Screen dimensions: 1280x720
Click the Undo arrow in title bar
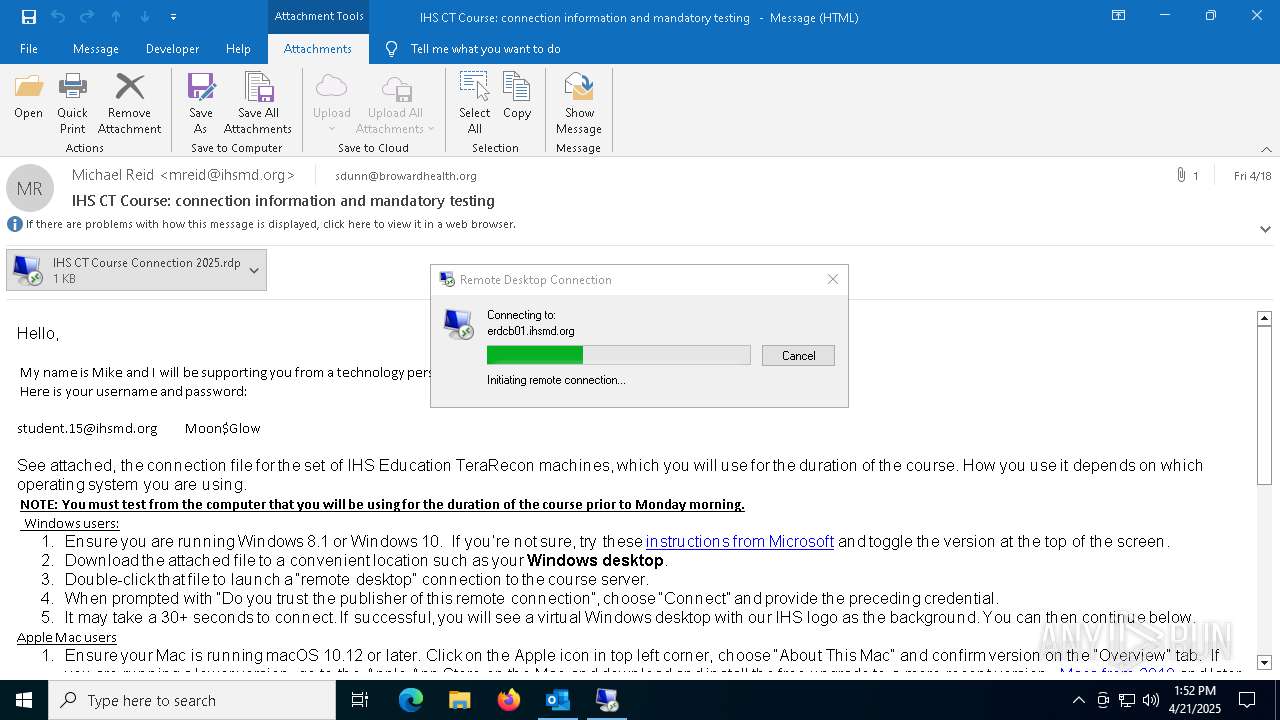58,17
